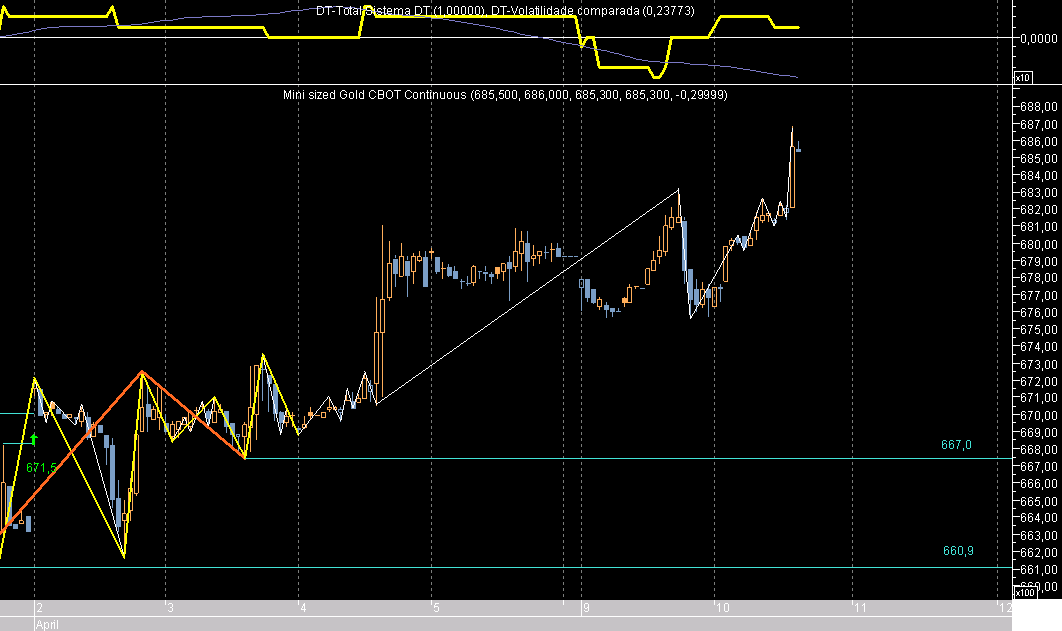Click the 668,00 price axis label
1062x631 pixels.
[1039, 450]
